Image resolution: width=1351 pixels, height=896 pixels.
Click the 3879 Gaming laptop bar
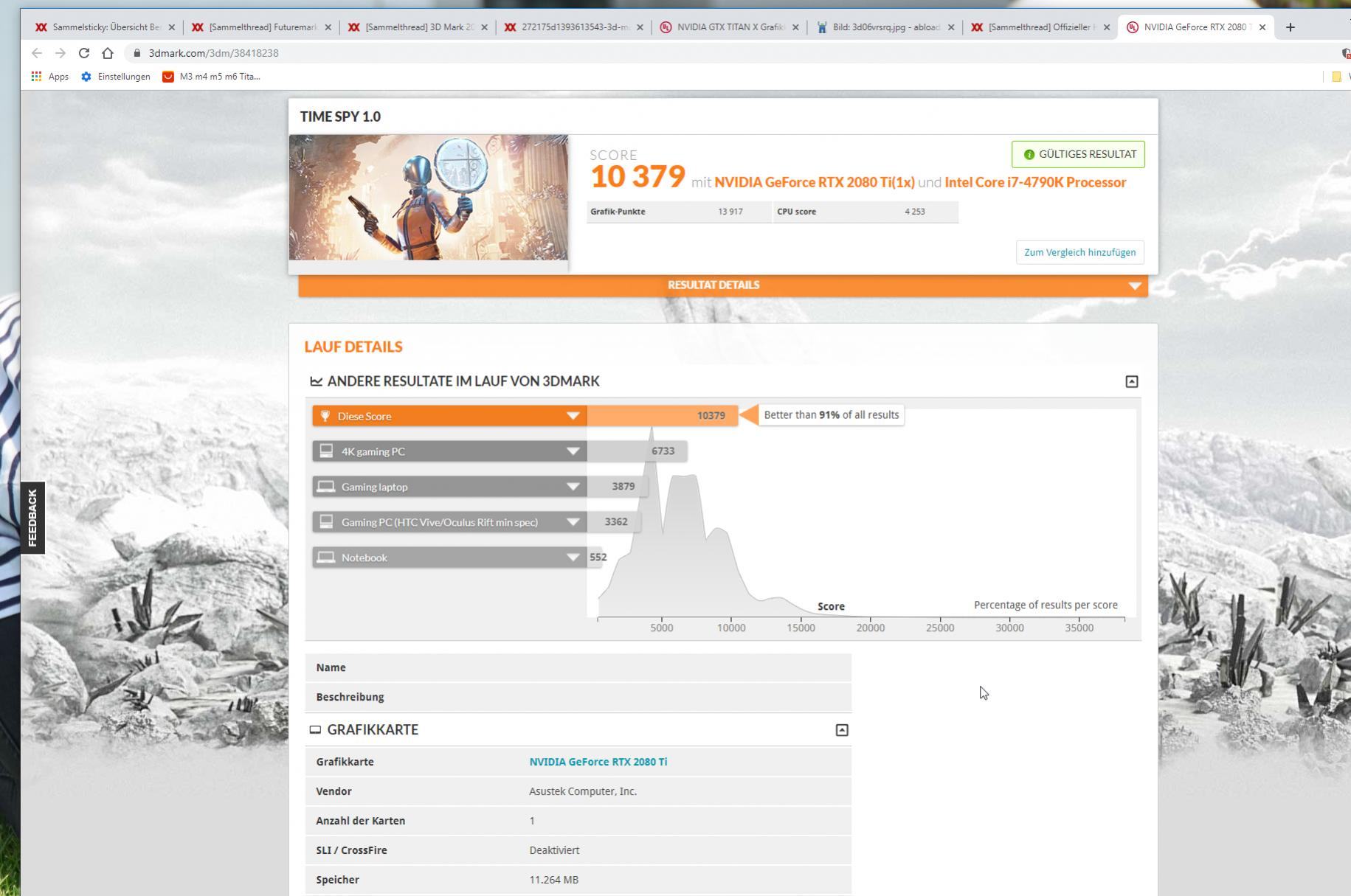pyautogui.click(x=617, y=487)
